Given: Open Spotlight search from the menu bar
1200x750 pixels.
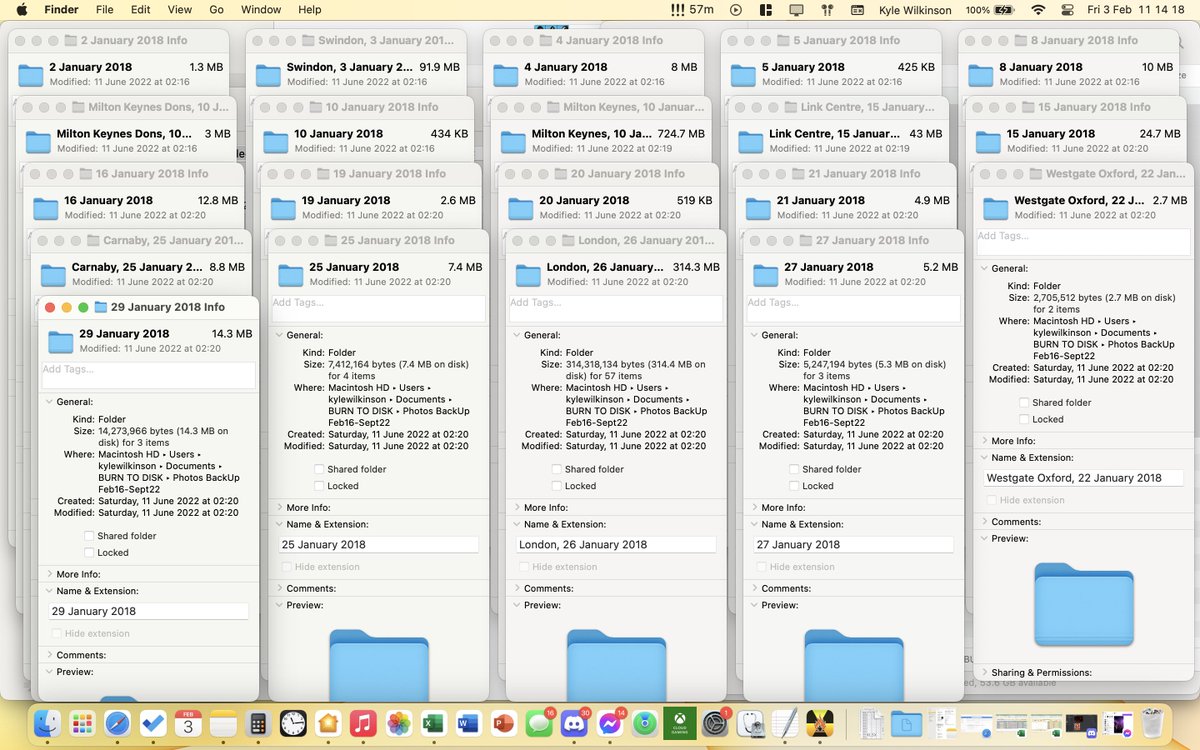Looking at the screenshot, I should pos(1067,10).
